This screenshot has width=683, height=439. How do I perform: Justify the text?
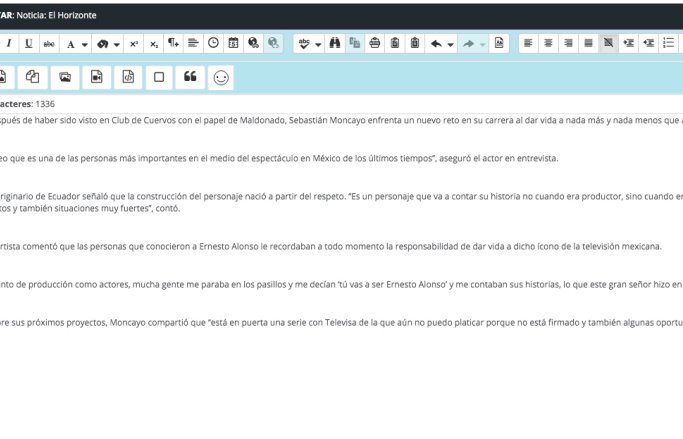[x=588, y=43]
